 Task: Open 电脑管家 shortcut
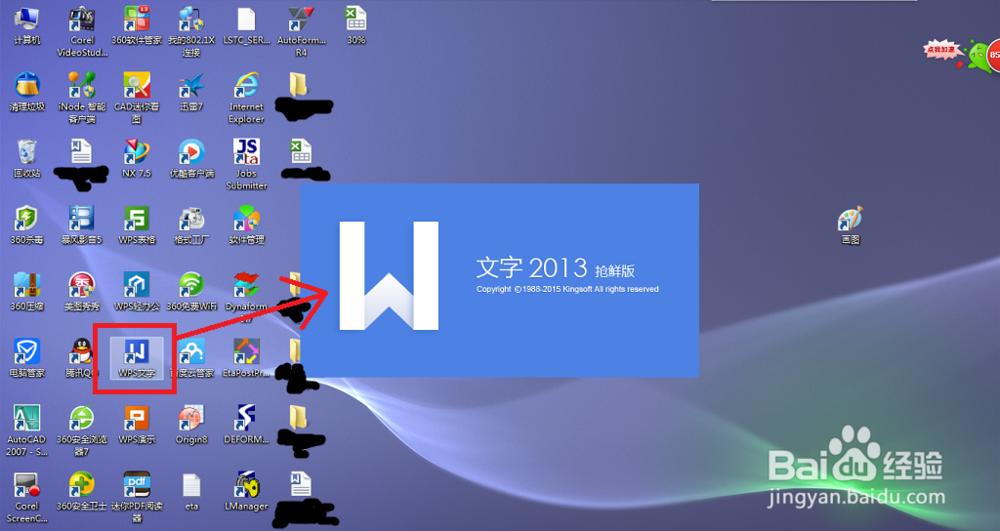pyautogui.click(x=27, y=358)
